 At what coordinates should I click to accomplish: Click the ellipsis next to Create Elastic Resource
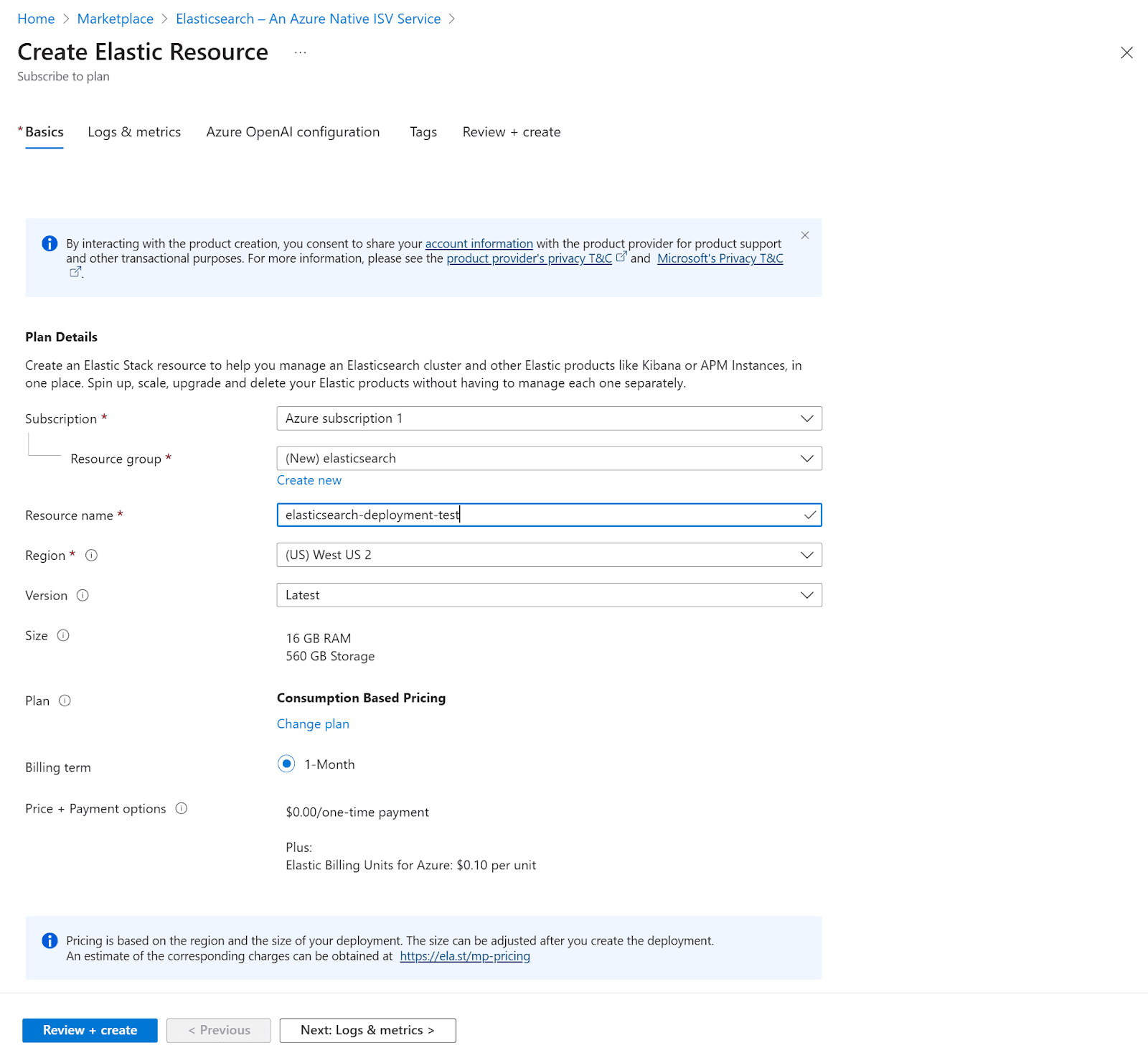click(300, 52)
